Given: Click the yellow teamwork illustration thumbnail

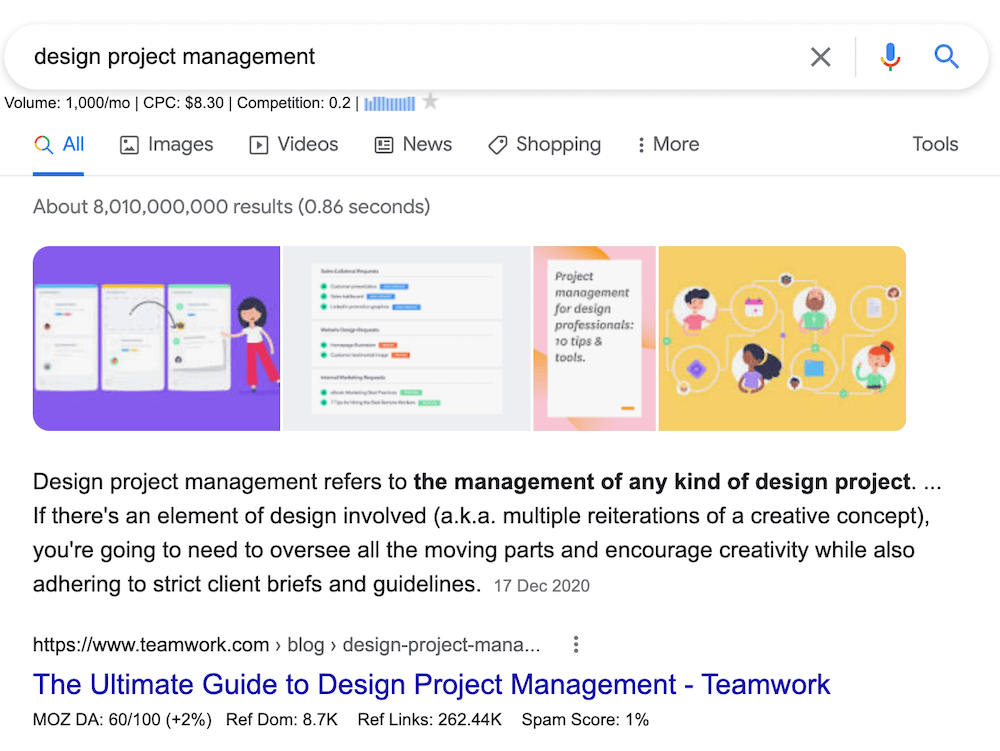Looking at the screenshot, I should (781, 337).
